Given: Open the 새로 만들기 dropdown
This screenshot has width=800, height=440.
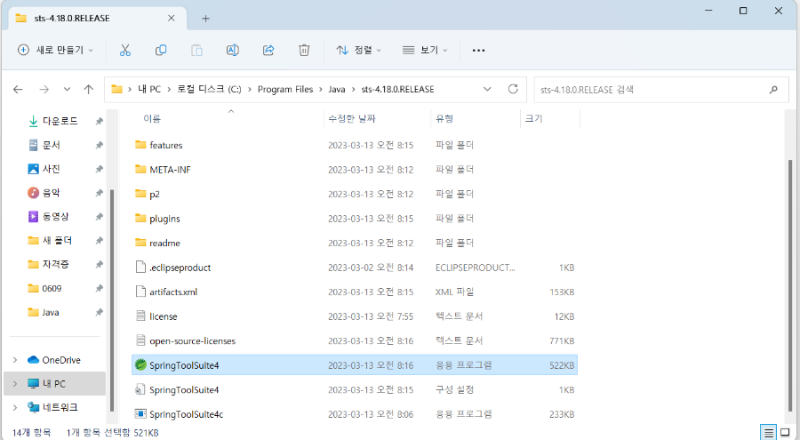Looking at the screenshot, I should point(55,50).
